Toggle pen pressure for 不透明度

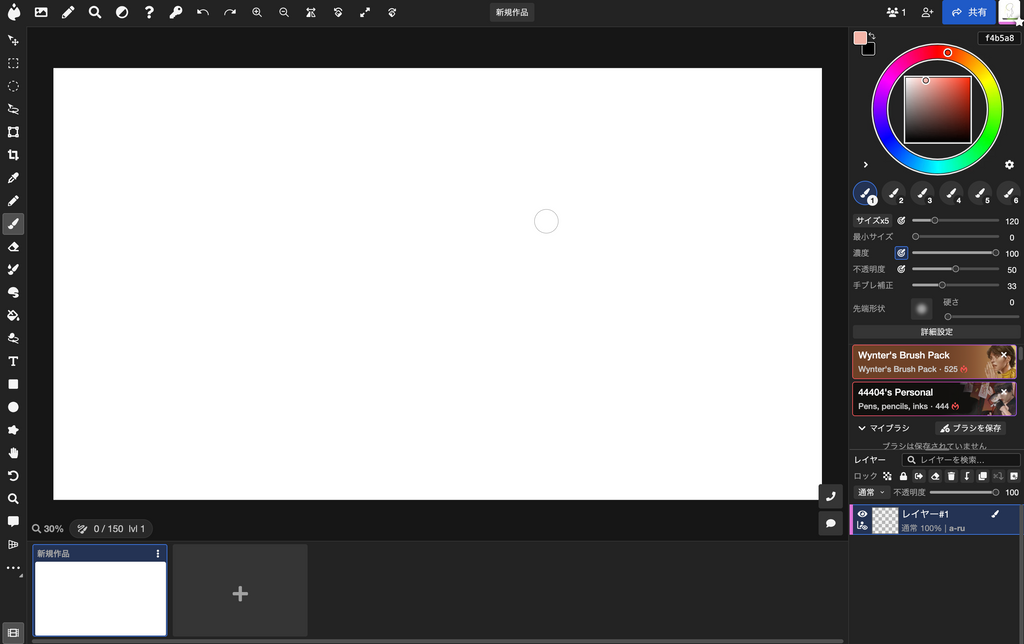901,269
